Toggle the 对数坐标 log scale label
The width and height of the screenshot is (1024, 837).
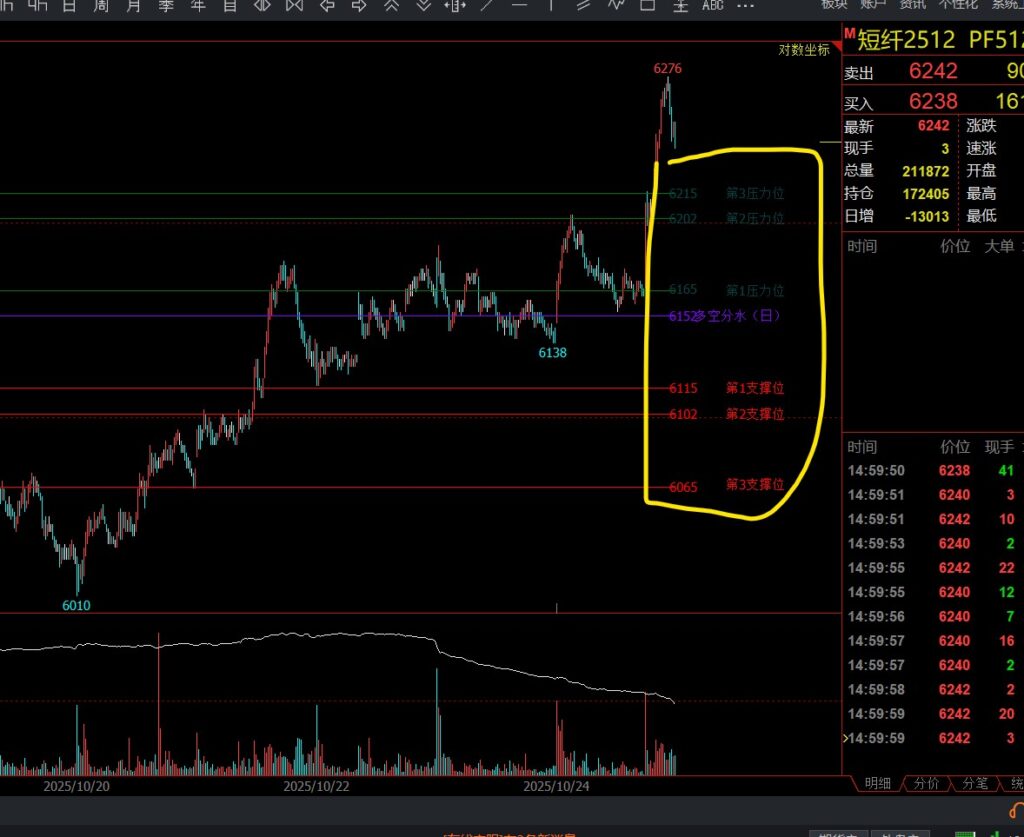tap(804, 50)
